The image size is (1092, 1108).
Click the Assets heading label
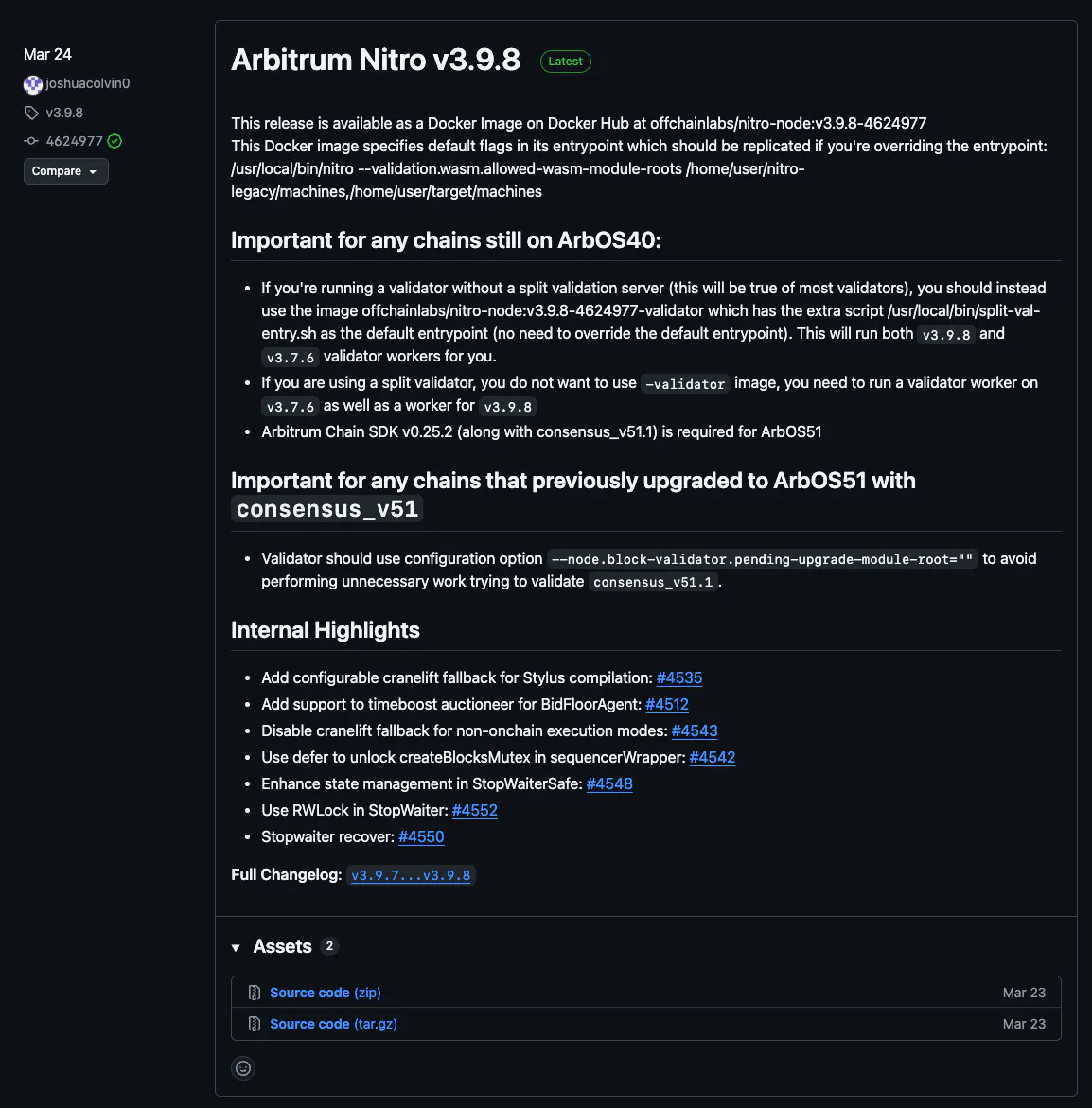282,946
